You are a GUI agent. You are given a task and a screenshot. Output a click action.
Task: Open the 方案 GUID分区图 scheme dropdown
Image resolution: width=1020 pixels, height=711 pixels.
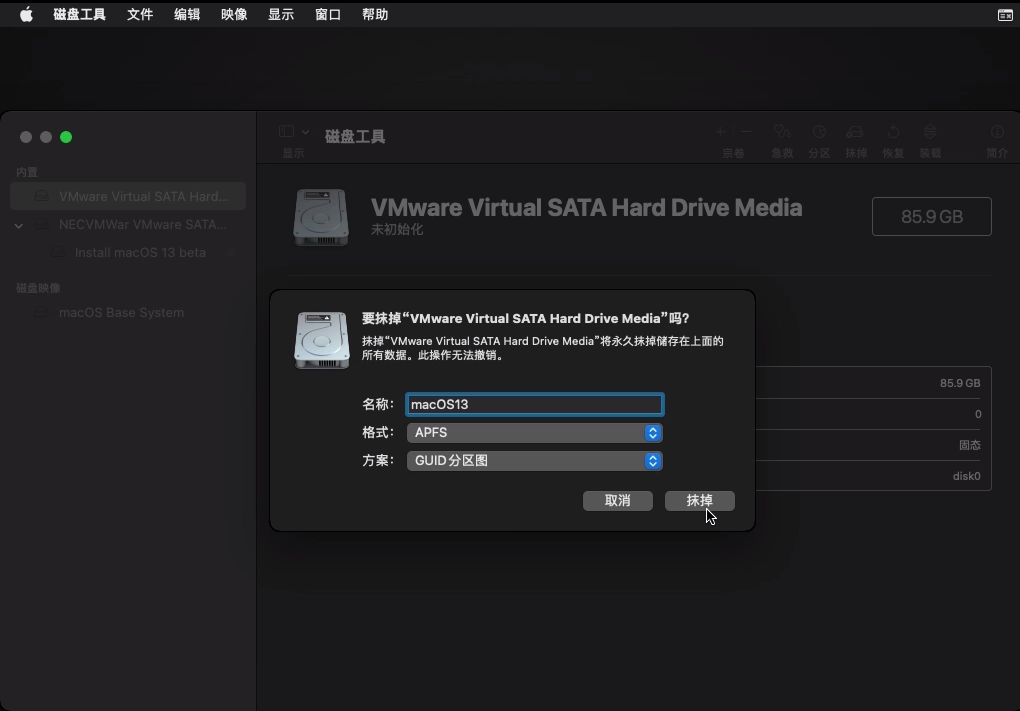[534, 461]
